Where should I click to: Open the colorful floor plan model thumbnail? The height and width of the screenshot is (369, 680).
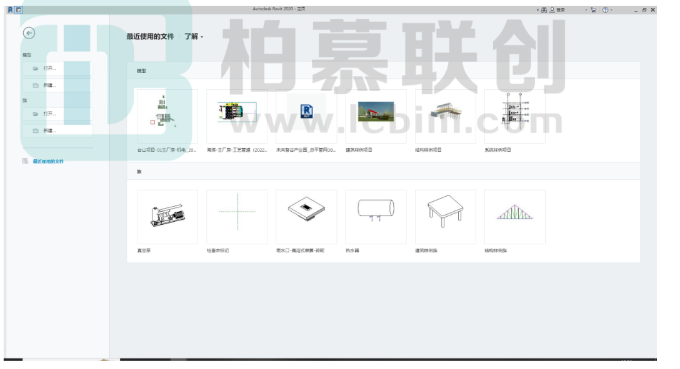237,116
